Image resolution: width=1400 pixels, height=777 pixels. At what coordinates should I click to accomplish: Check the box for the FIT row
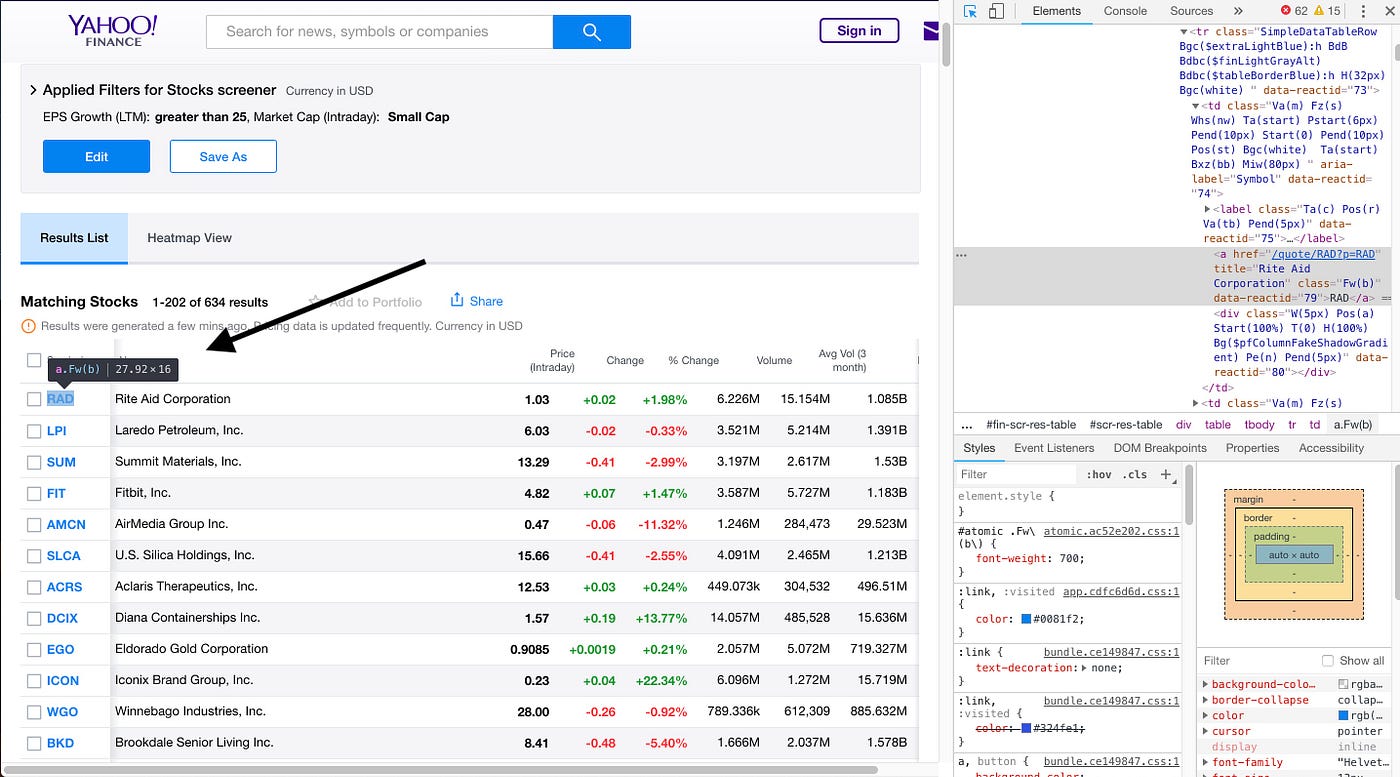[34, 493]
